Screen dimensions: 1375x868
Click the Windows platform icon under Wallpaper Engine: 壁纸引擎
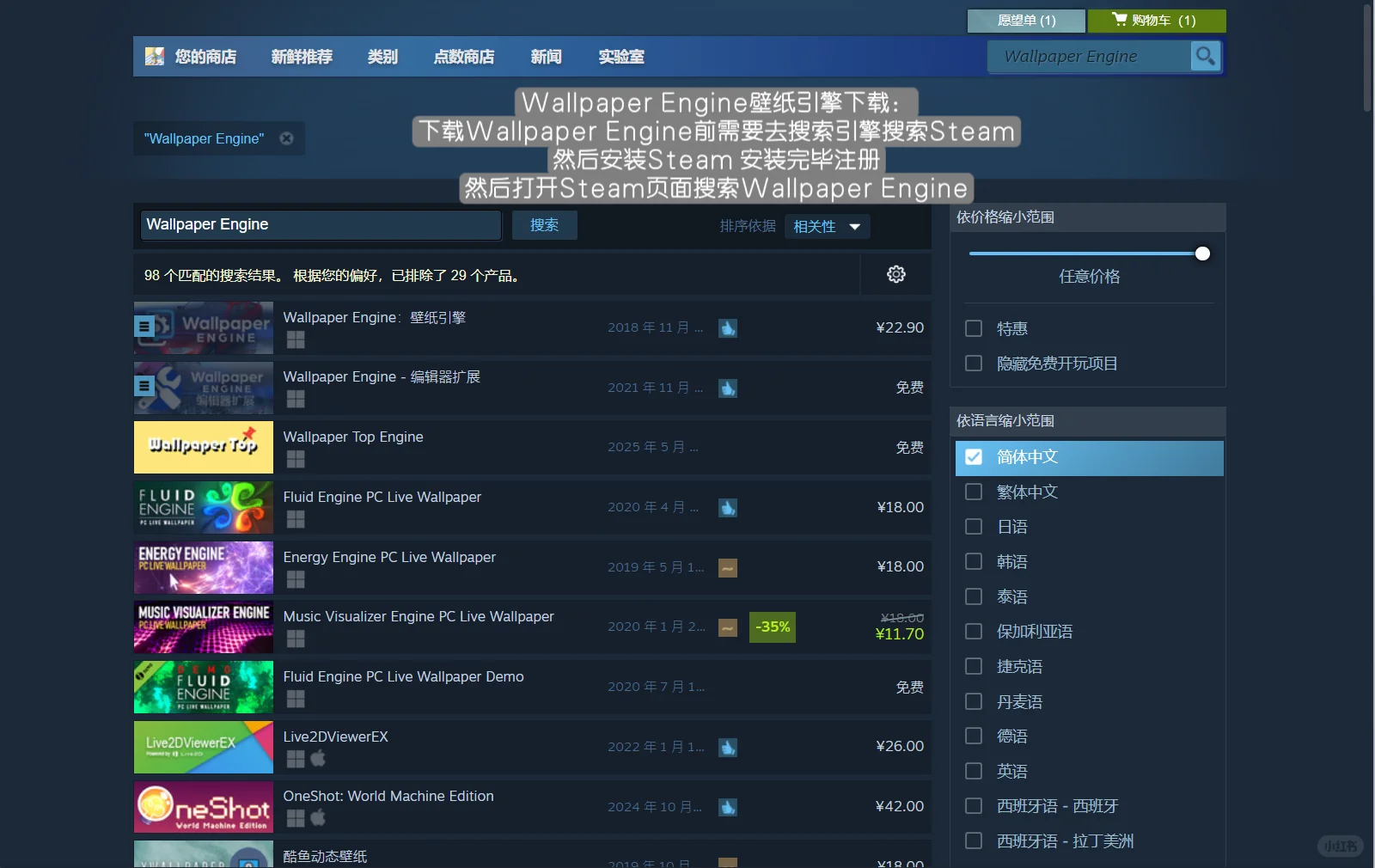click(295, 339)
